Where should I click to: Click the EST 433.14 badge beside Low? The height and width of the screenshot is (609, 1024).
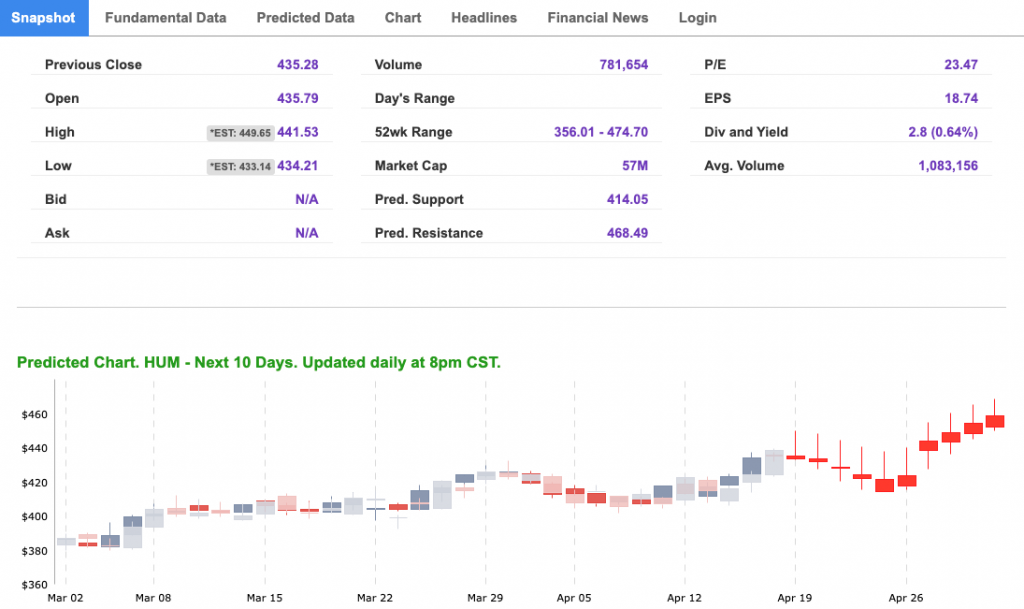239,166
